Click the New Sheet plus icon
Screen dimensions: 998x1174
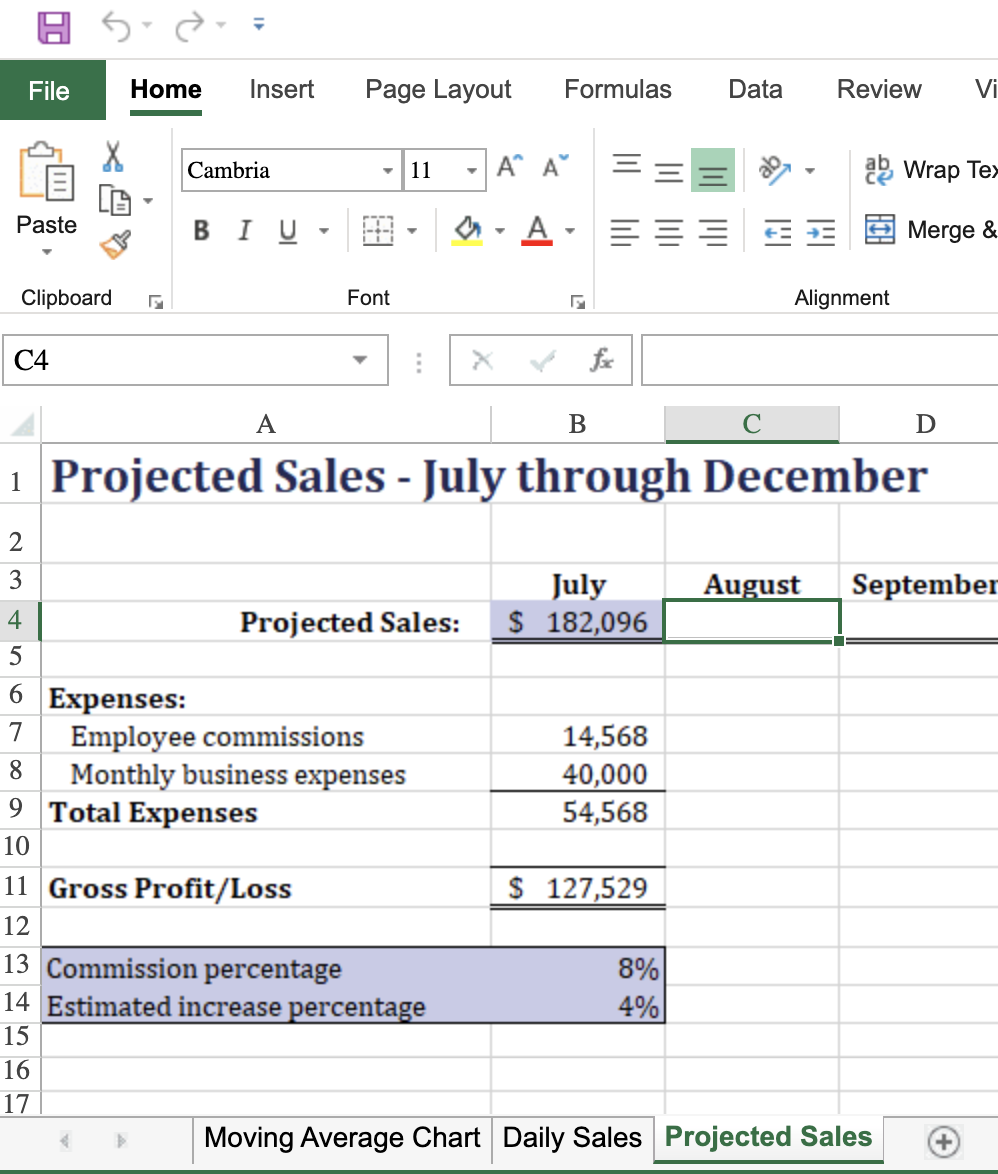point(943,1141)
